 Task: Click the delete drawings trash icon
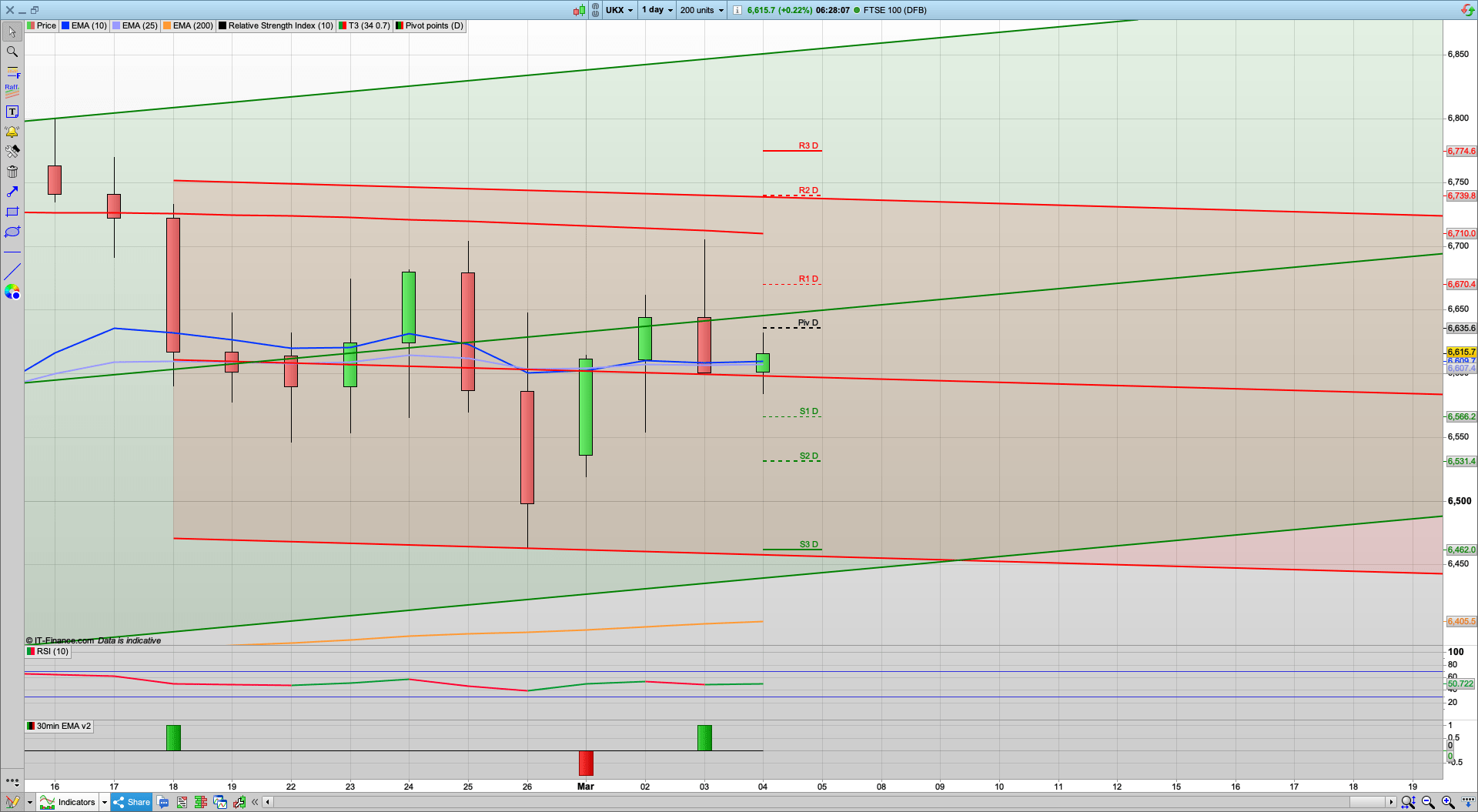coord(12,172)
